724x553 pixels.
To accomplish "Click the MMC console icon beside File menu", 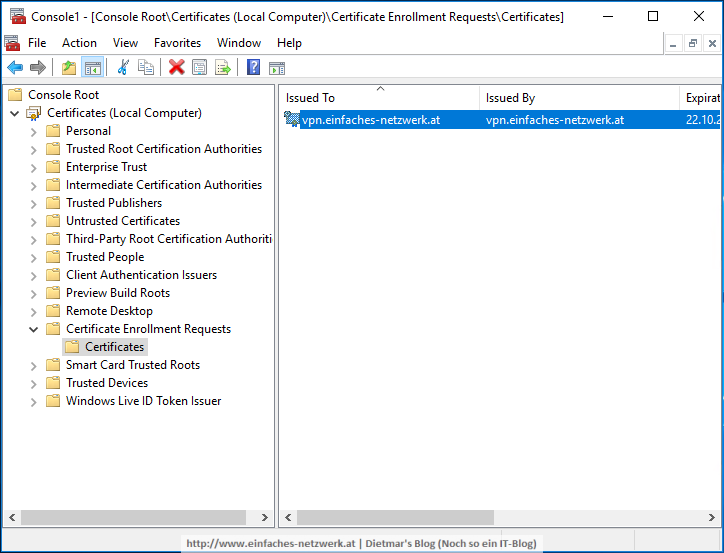I will (x=12, y=43).
